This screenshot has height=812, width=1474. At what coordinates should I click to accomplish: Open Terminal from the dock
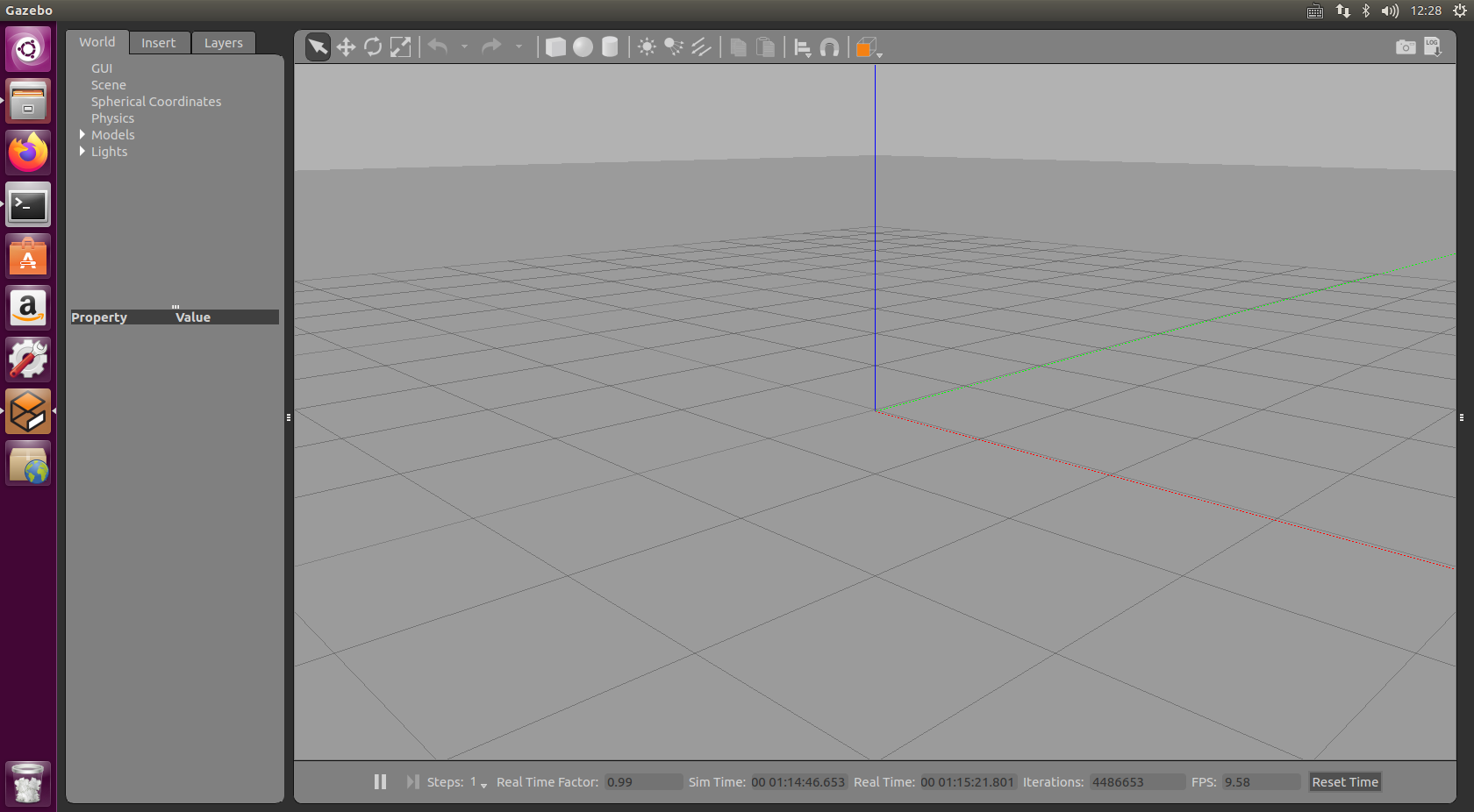click(x=28, y=205)
